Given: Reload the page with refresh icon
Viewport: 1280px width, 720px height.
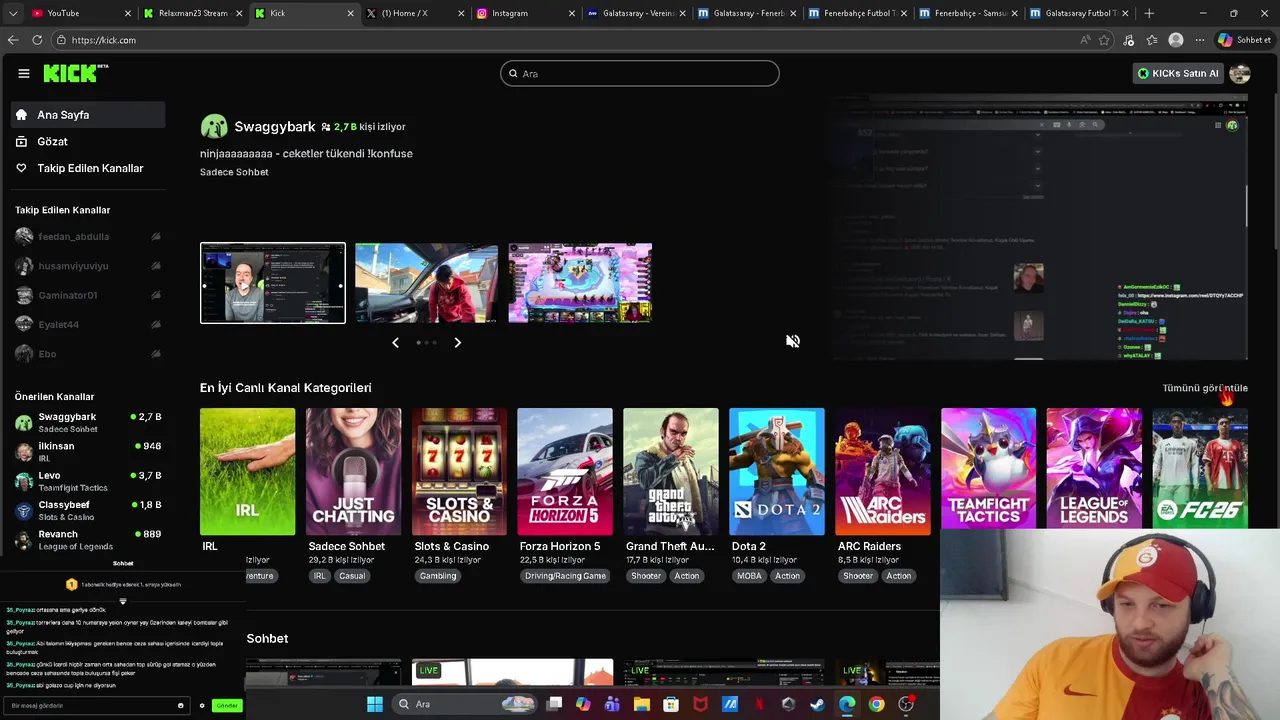Looking at the screenshot, I should (x=37, y=40).
